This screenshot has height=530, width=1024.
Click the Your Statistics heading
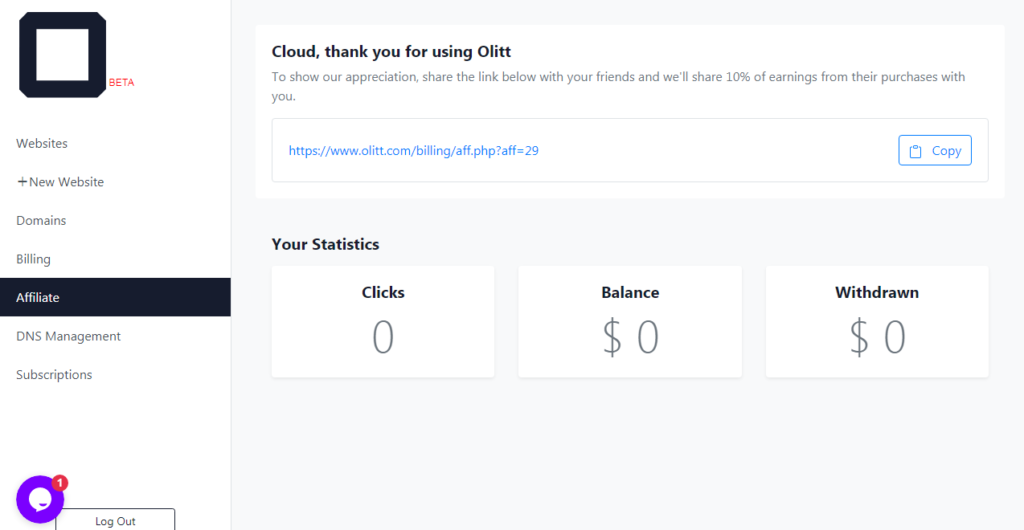pos(325,244)
